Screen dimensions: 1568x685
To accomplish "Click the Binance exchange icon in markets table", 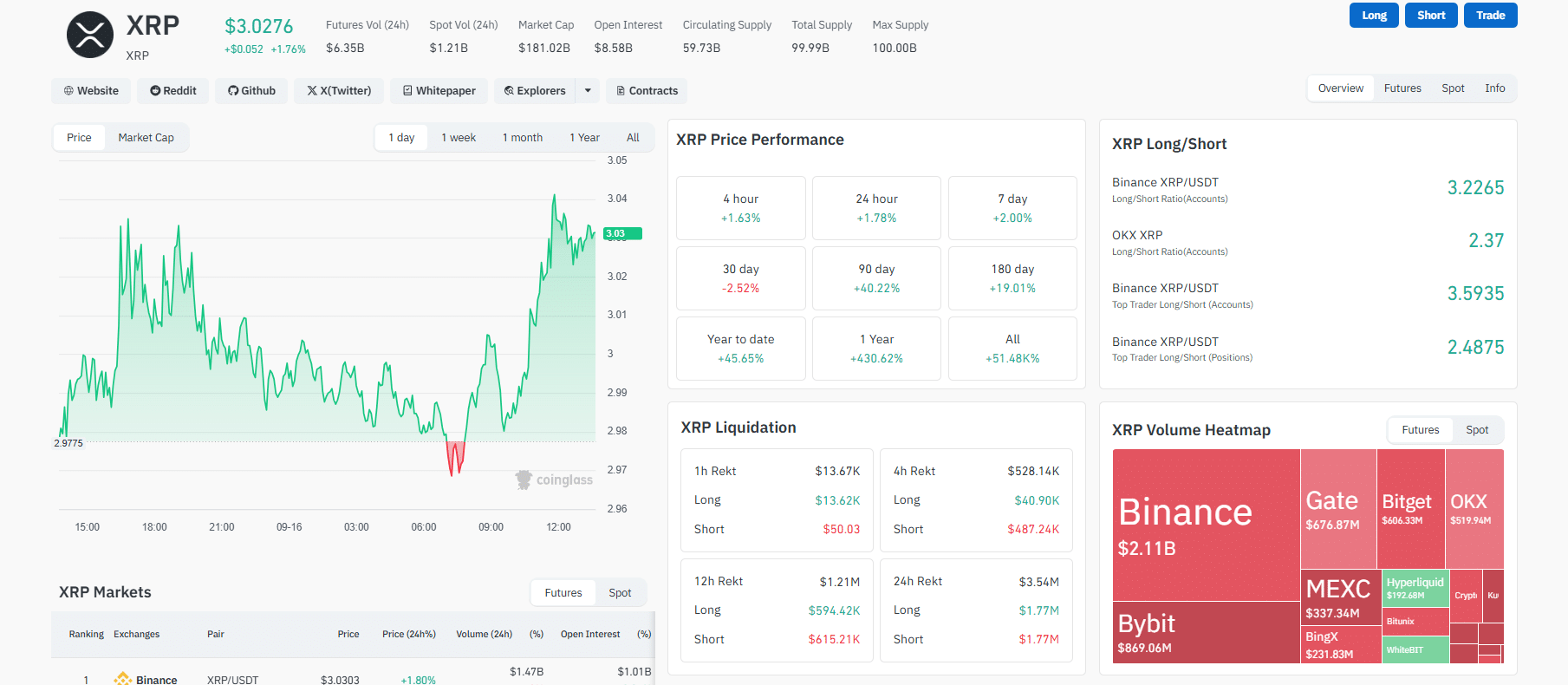I will [122, 680].
